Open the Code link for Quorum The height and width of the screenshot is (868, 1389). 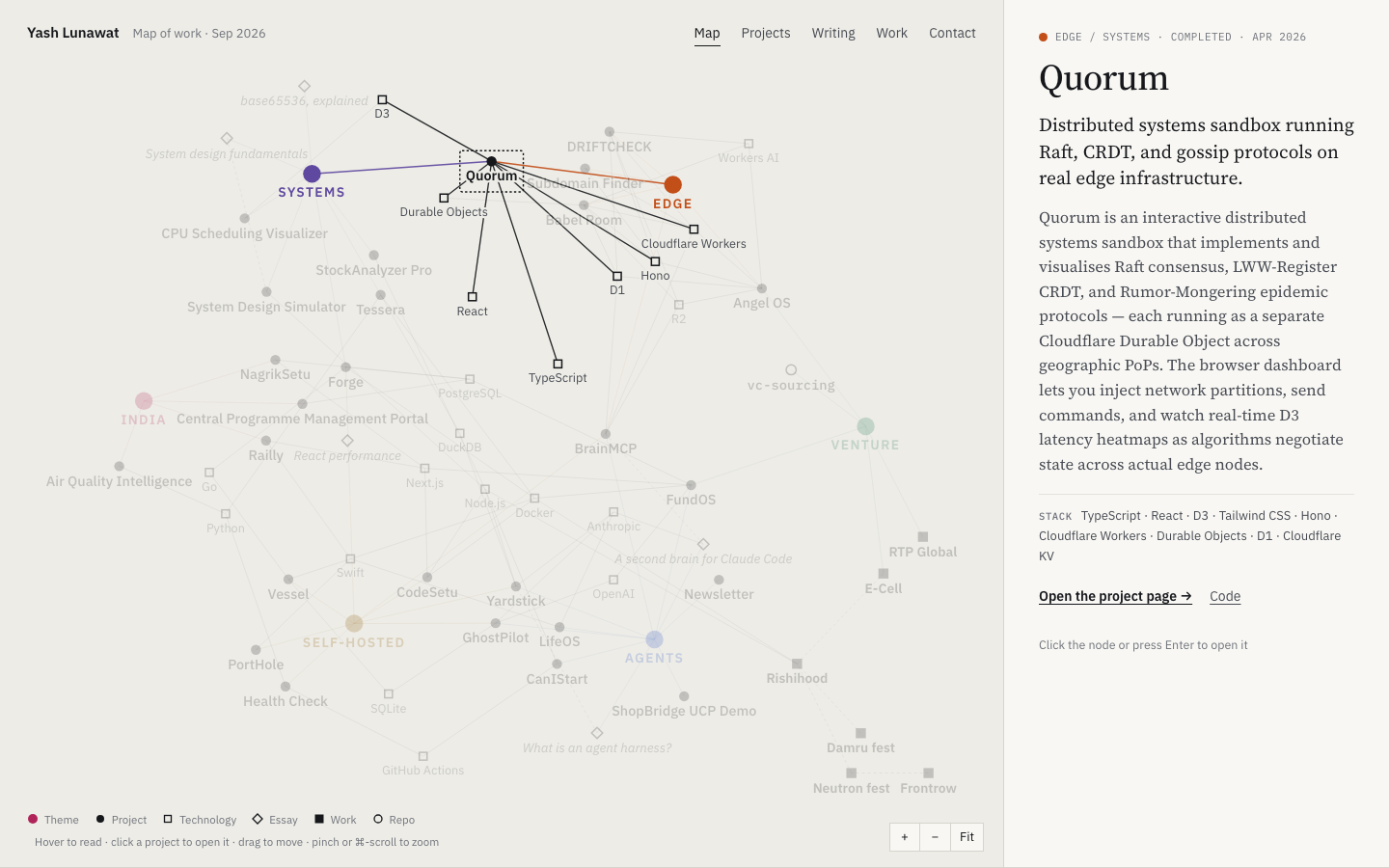(x=1225, y=596)
